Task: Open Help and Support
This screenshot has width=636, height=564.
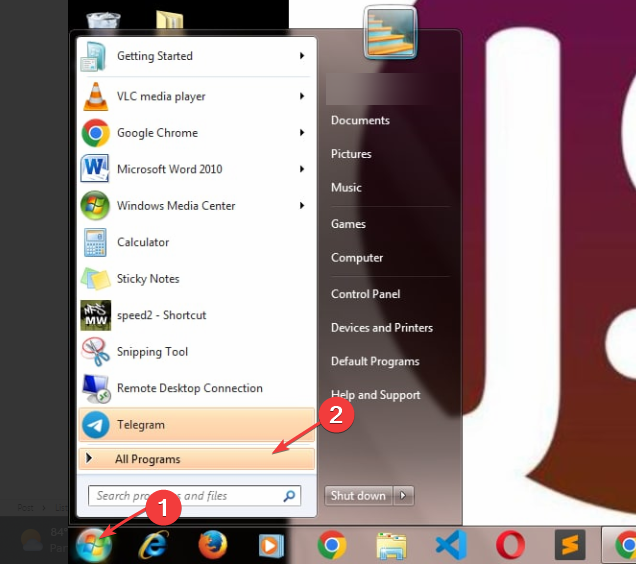Action: 376,395
